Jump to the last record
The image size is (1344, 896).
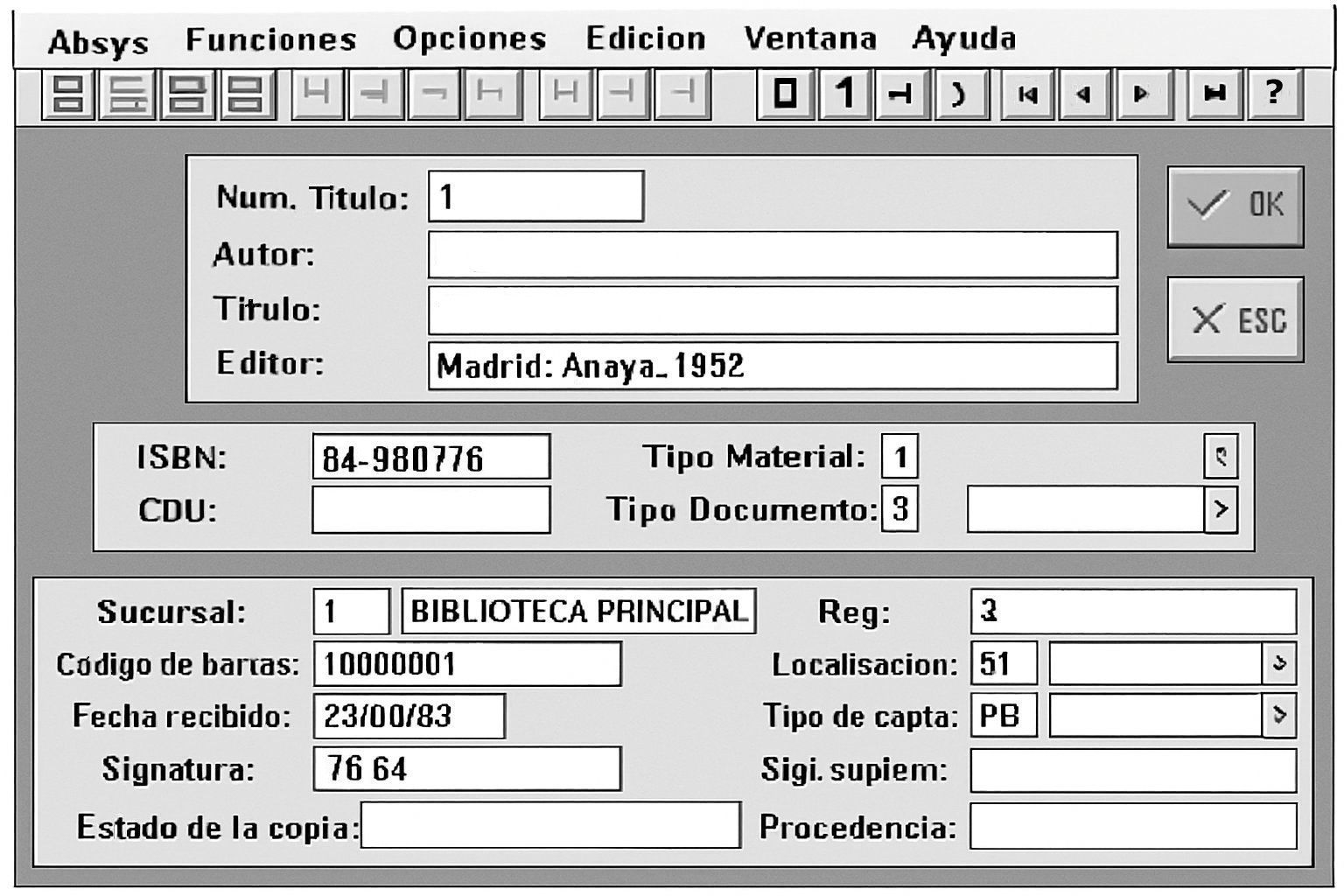click(1215, 93)
